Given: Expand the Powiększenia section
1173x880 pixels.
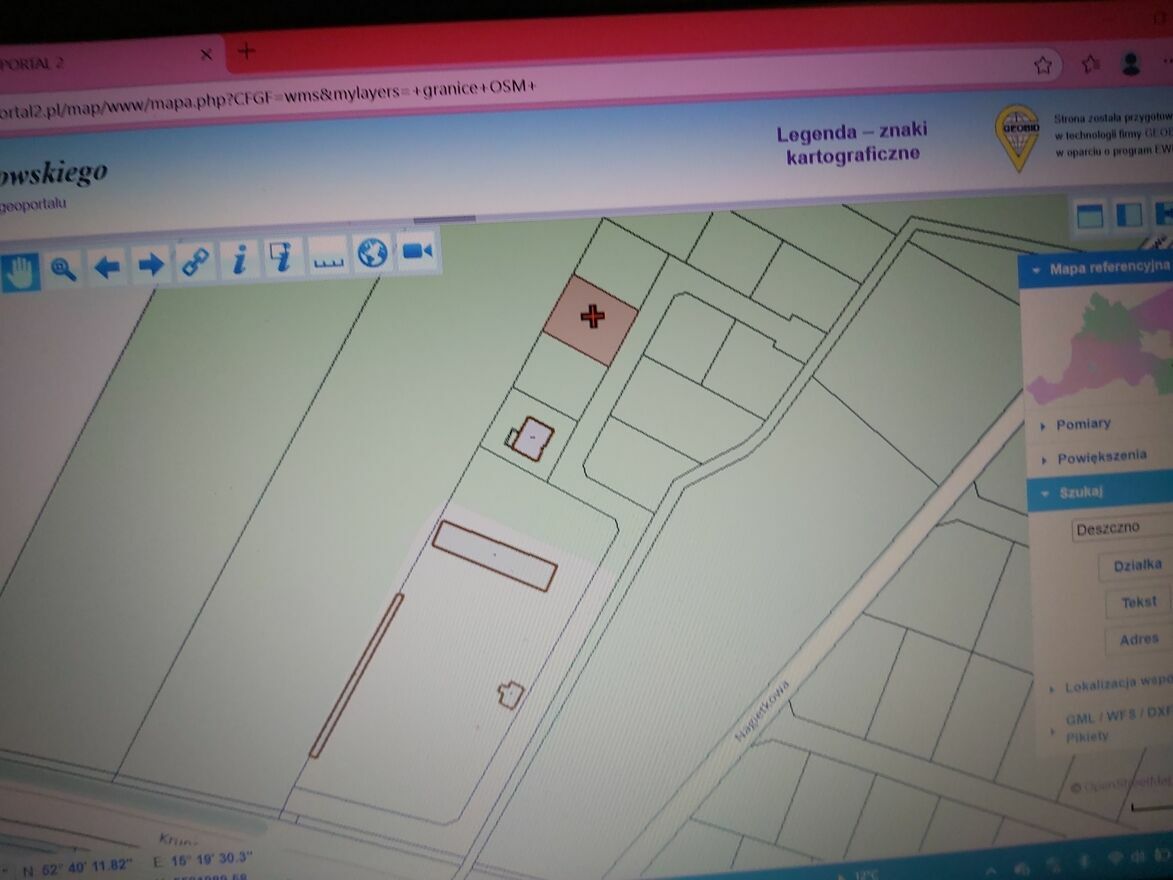Looking at the screenshot, I should (x=1100, y=457).
